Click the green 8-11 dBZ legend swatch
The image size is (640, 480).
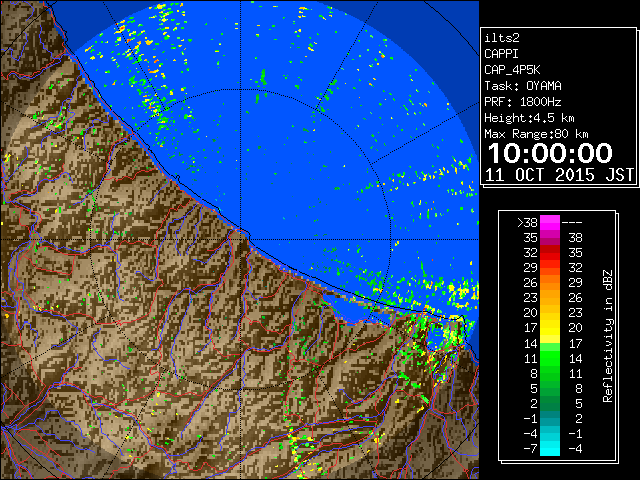tap(550, 373)
